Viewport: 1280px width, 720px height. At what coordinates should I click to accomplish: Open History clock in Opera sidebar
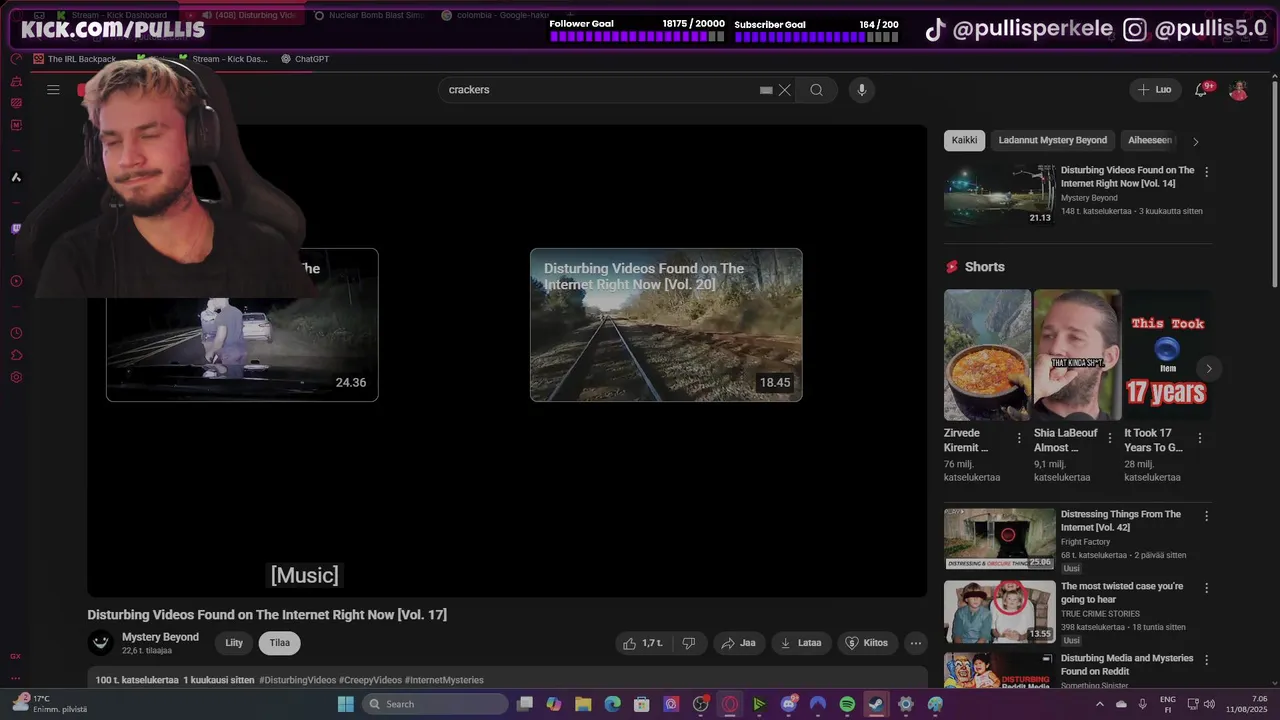pos(16,333)
